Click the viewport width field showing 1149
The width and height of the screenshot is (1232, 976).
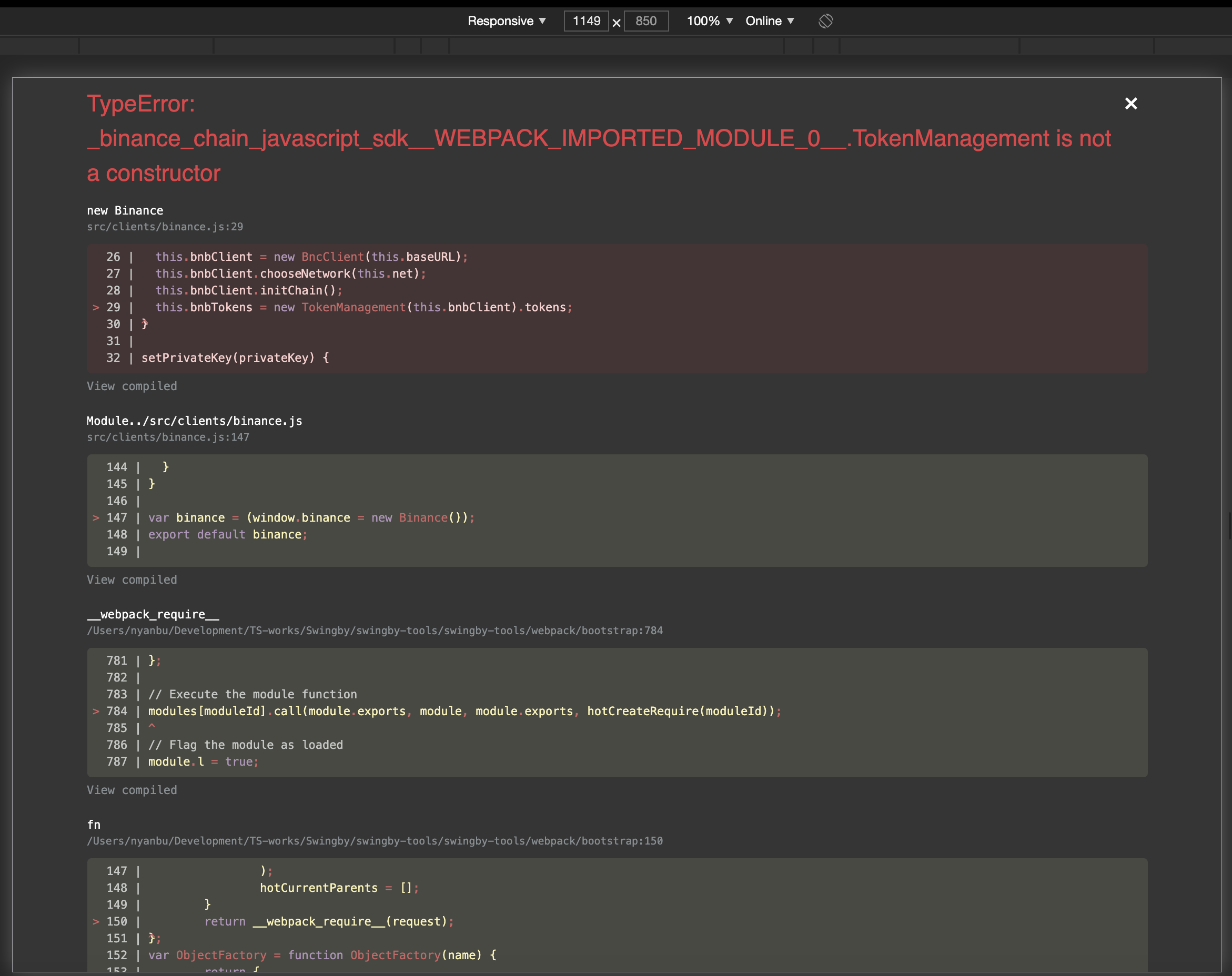pyautogui.click(x=587, y=21)
